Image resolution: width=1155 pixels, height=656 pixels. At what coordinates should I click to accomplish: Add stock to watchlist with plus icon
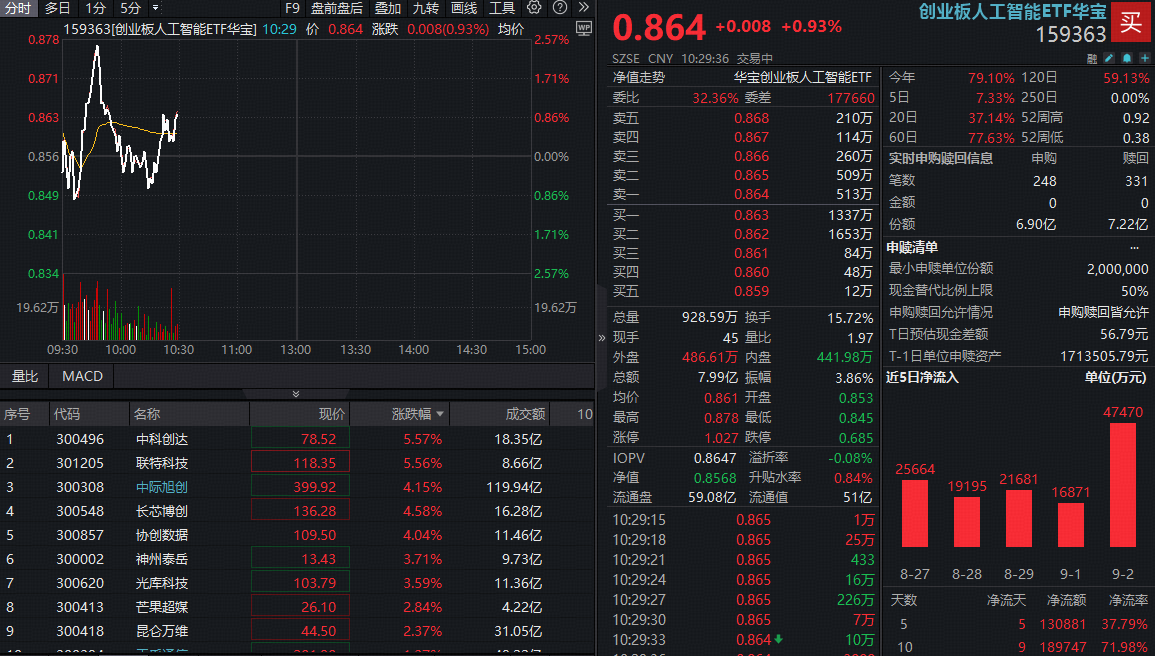[x=1143, y=58]
